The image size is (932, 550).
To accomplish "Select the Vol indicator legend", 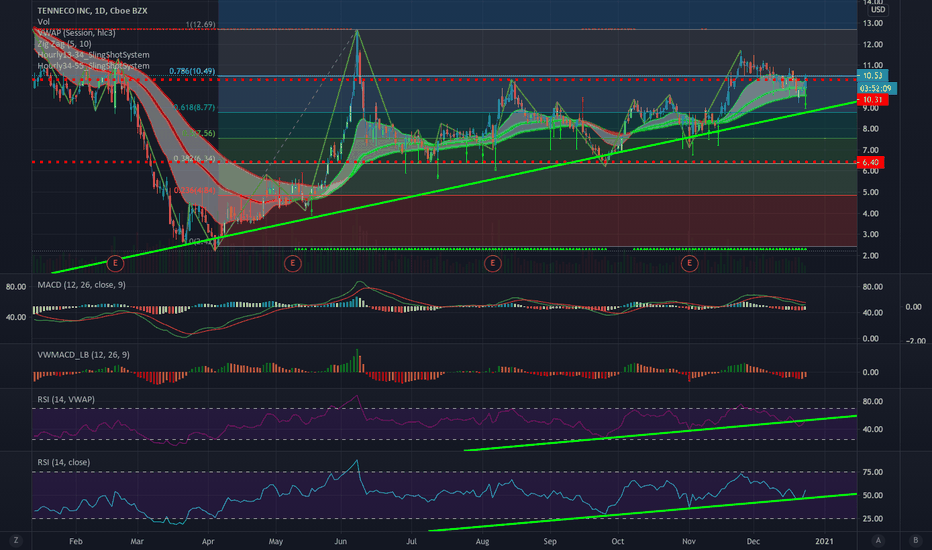I will pyautogui.click(x=43, y=22).
